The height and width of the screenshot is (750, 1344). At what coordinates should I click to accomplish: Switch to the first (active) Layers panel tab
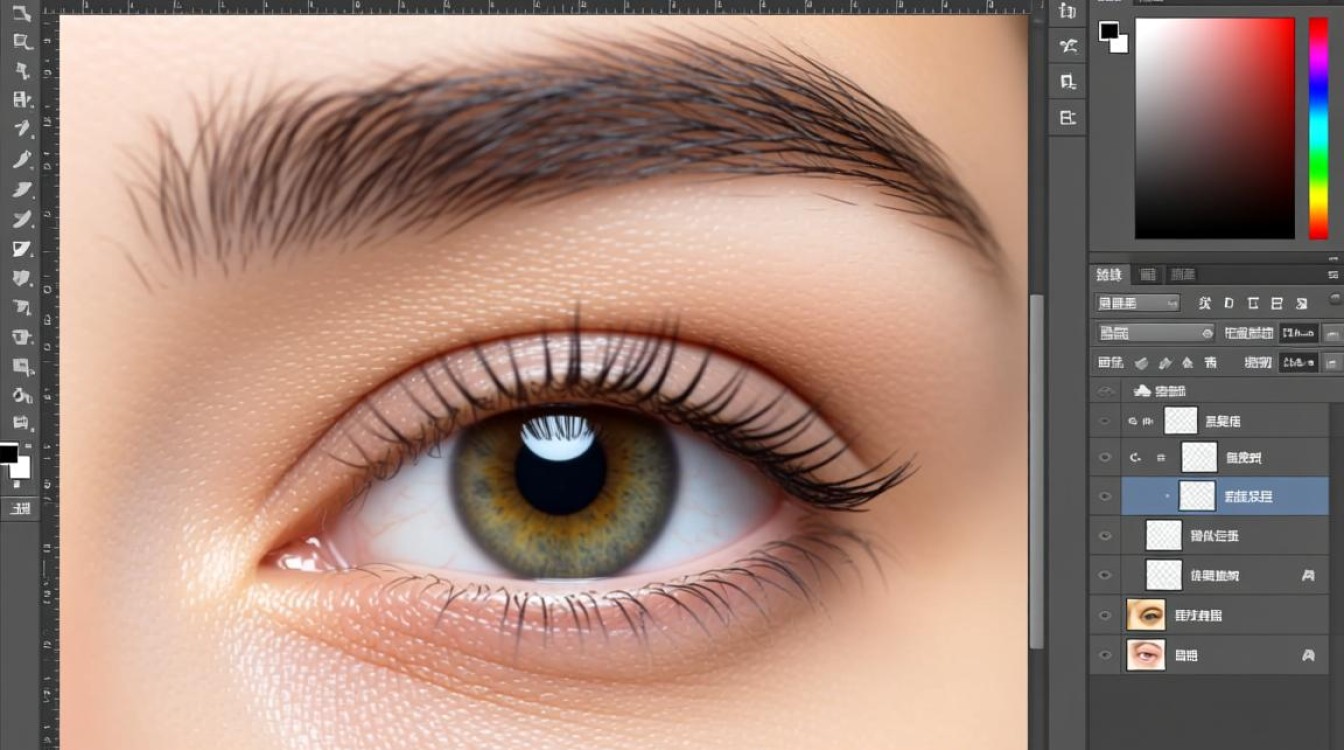pos(1109,275)
